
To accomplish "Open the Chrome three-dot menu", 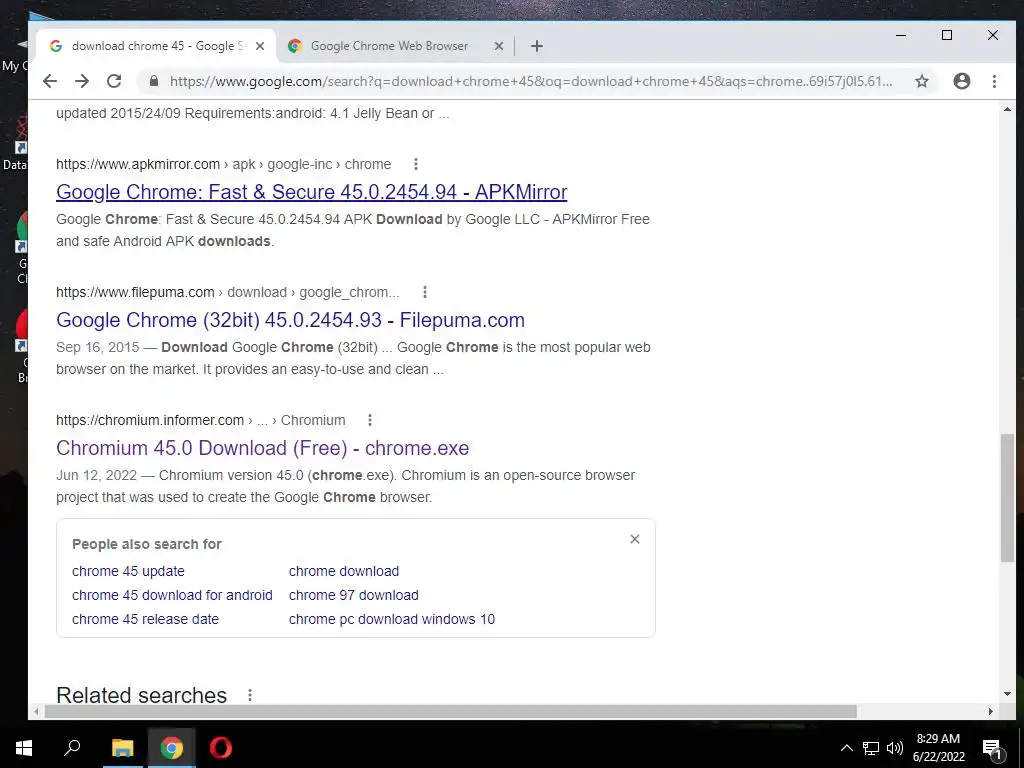I will (x=994, y=81).
